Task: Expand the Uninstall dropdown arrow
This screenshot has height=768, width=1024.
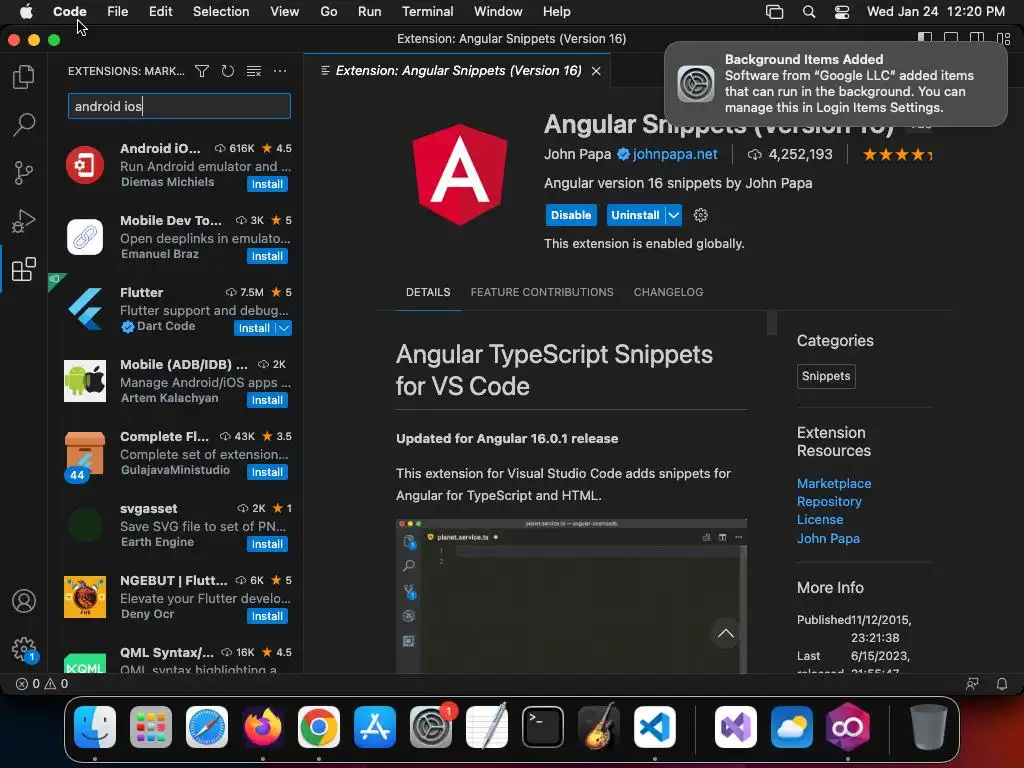Action: point(673,215)
